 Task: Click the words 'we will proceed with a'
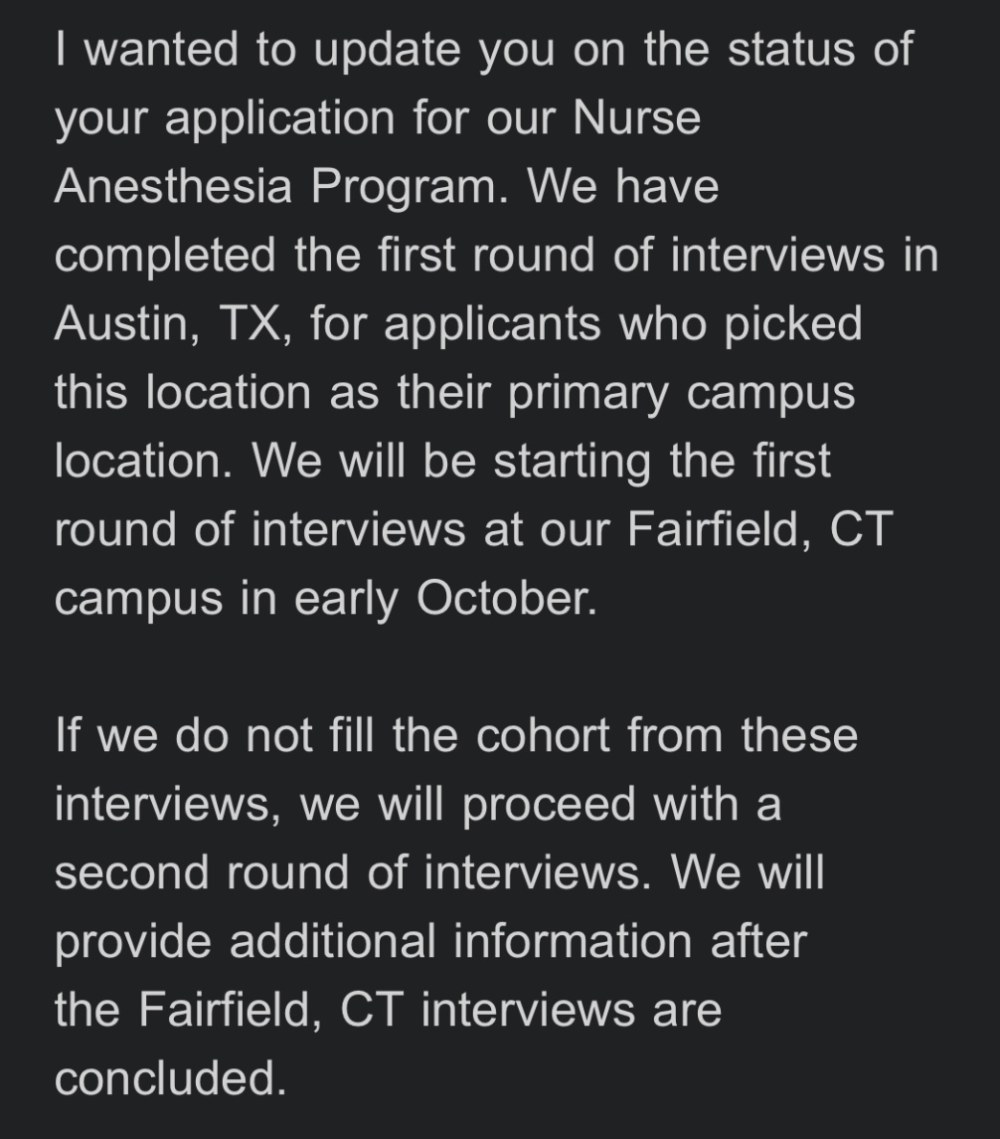(540, 805)
